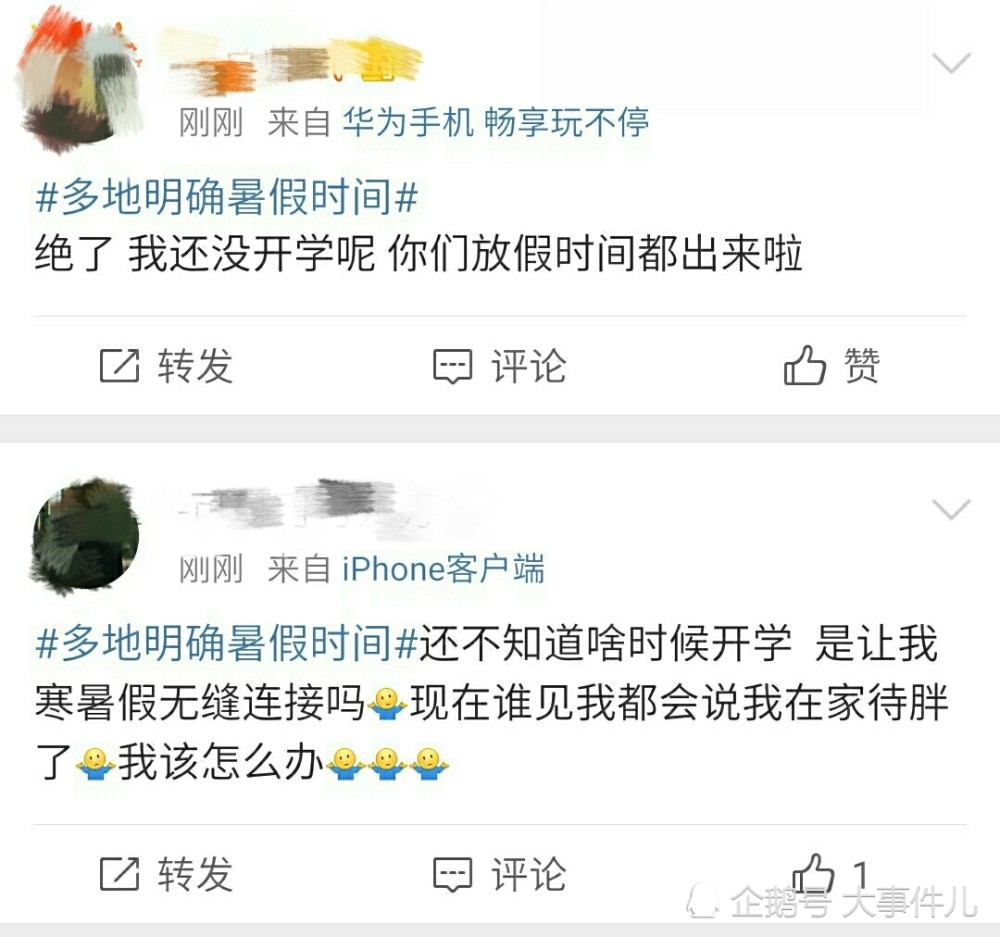Viewport: 1000px width, 937px height.
Task: Open second post's chevron dropdown menu
Action: click(x=951, y=508)
